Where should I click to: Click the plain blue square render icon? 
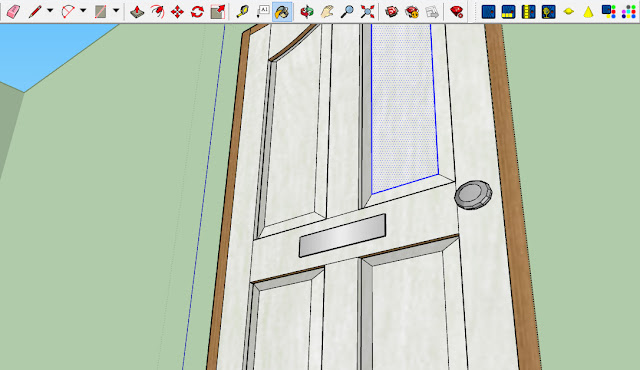[488, 12]
